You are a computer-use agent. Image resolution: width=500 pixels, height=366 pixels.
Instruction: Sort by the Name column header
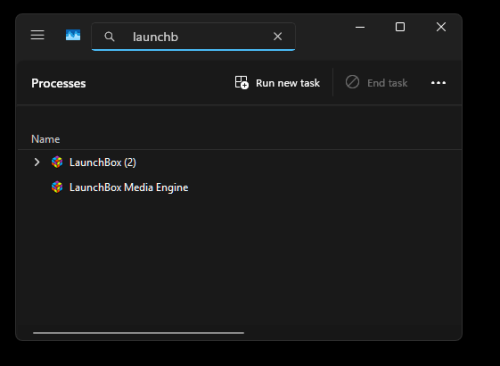(45, 139)
